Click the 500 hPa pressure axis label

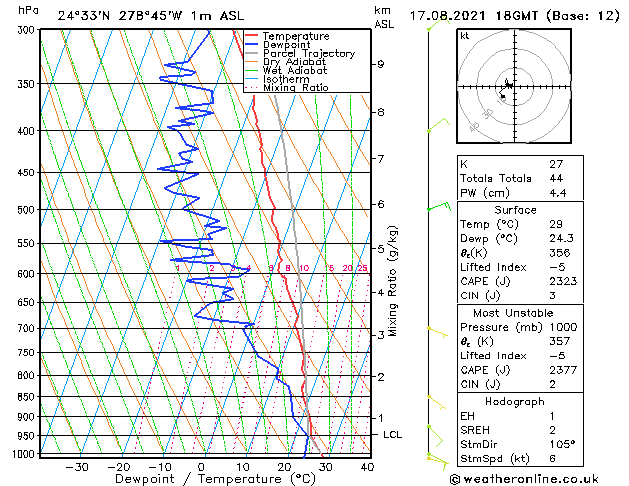[26, 210]
